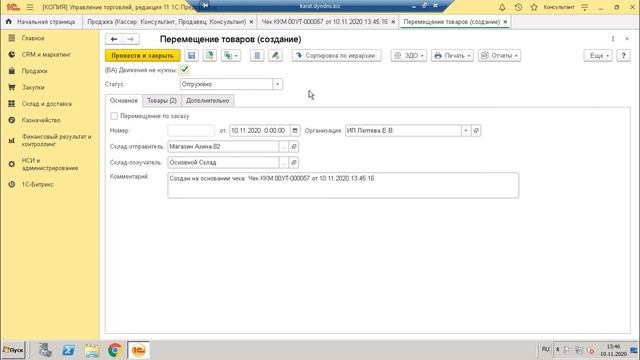Save document with the floppy disk icon
Viewport: 640px width, 360px height.
pyautogui.click(x=191, y=56)
